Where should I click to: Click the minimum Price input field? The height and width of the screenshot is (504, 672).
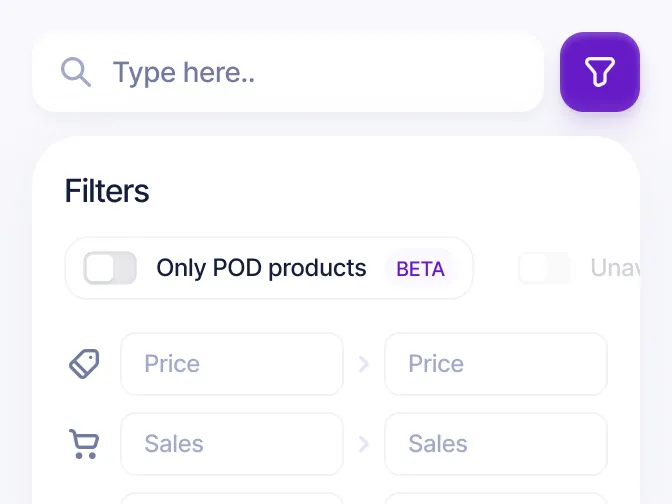(232, 364)
